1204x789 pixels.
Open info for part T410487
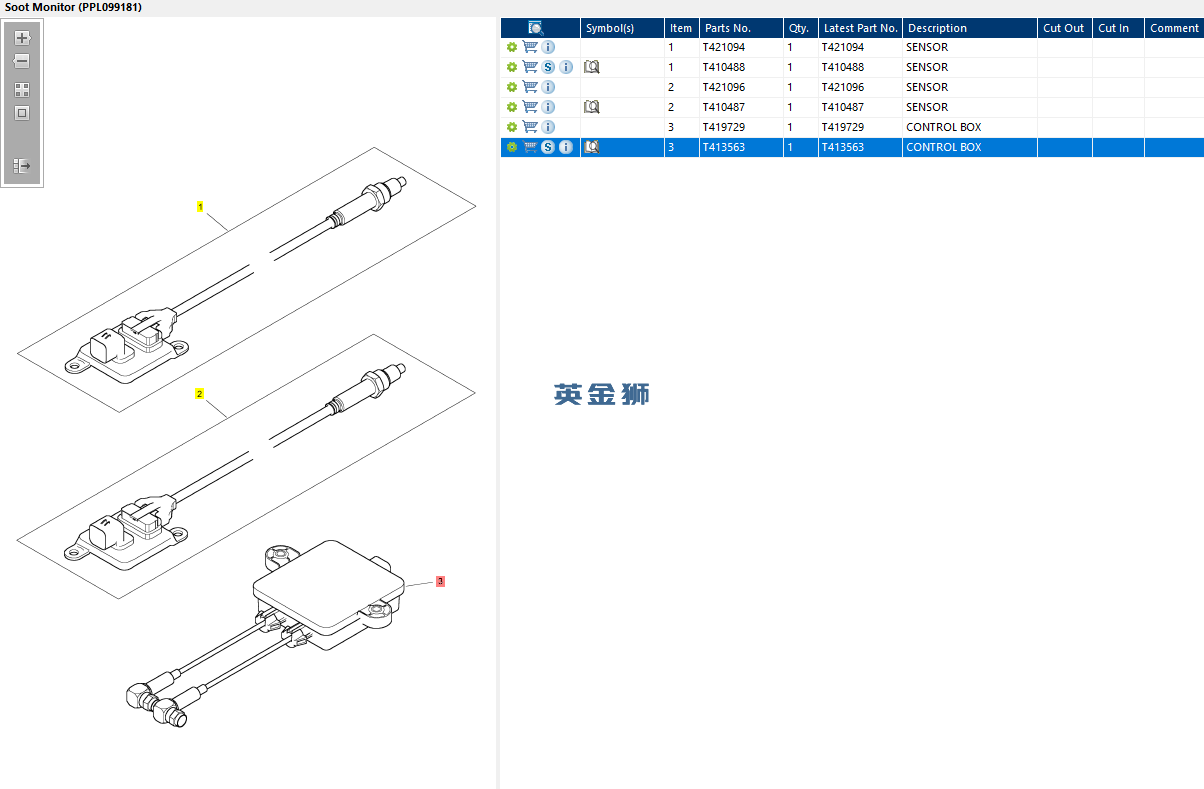548,107
